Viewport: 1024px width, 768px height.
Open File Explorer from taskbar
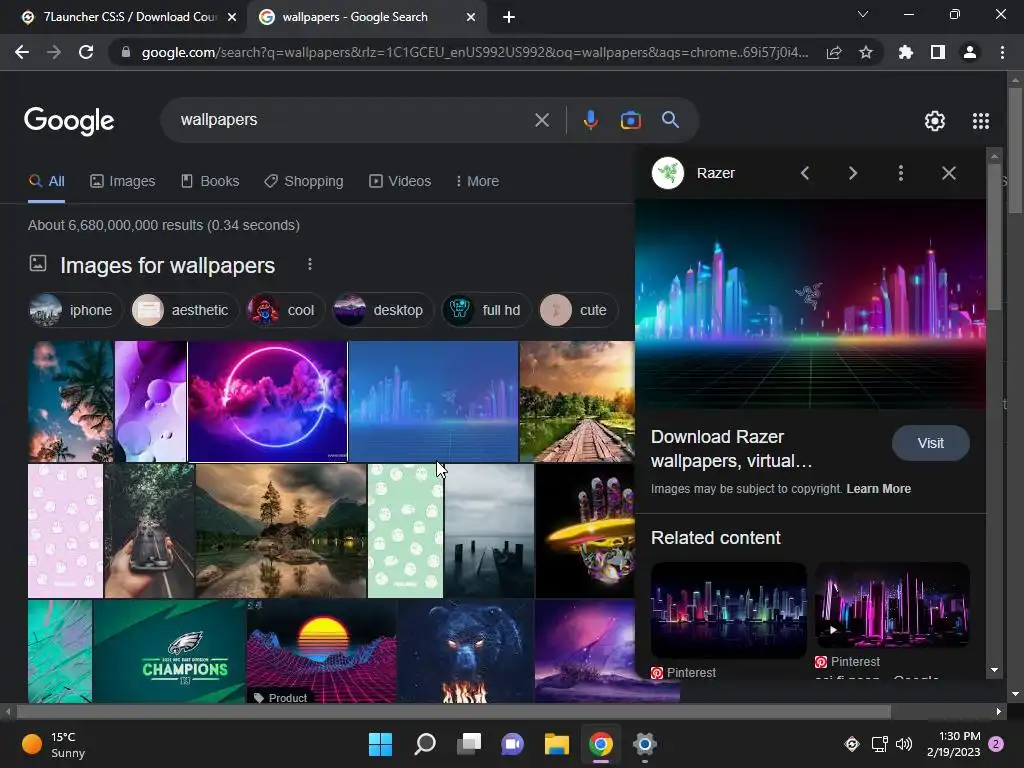pyautogui.click(x=557, y=744)
